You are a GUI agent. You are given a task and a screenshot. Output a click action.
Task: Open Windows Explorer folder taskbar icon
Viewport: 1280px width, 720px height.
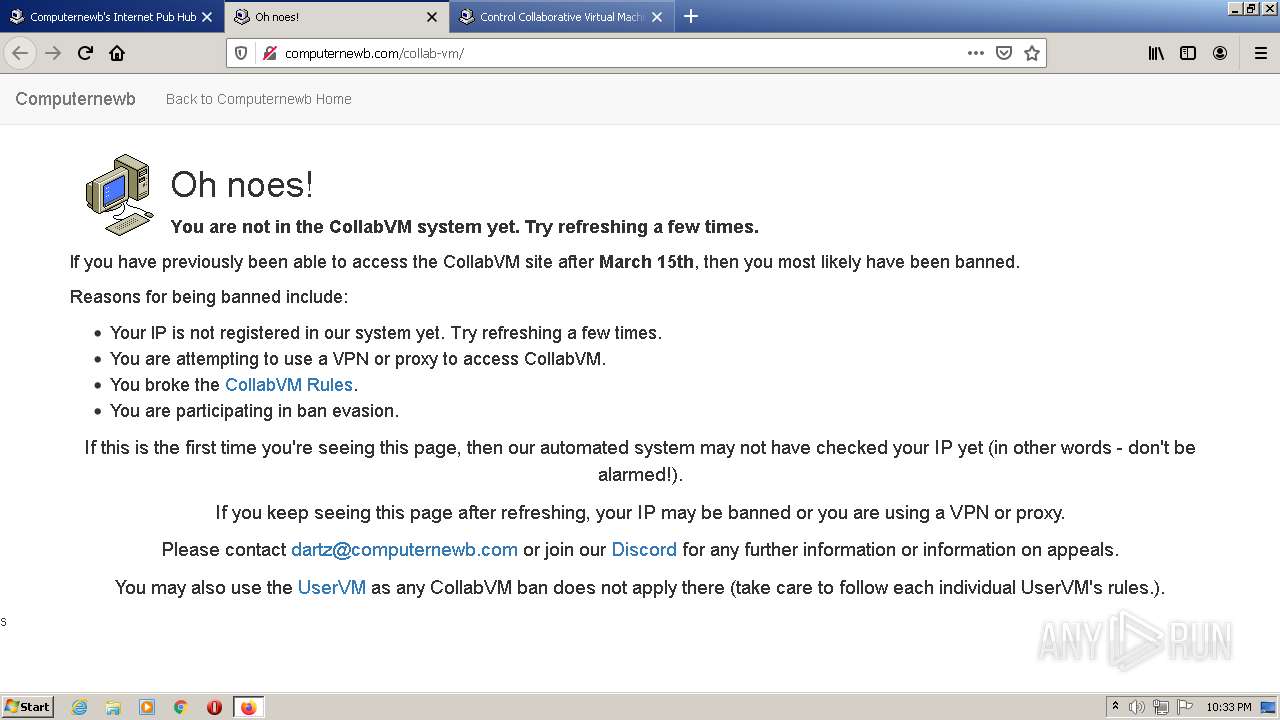113,707
